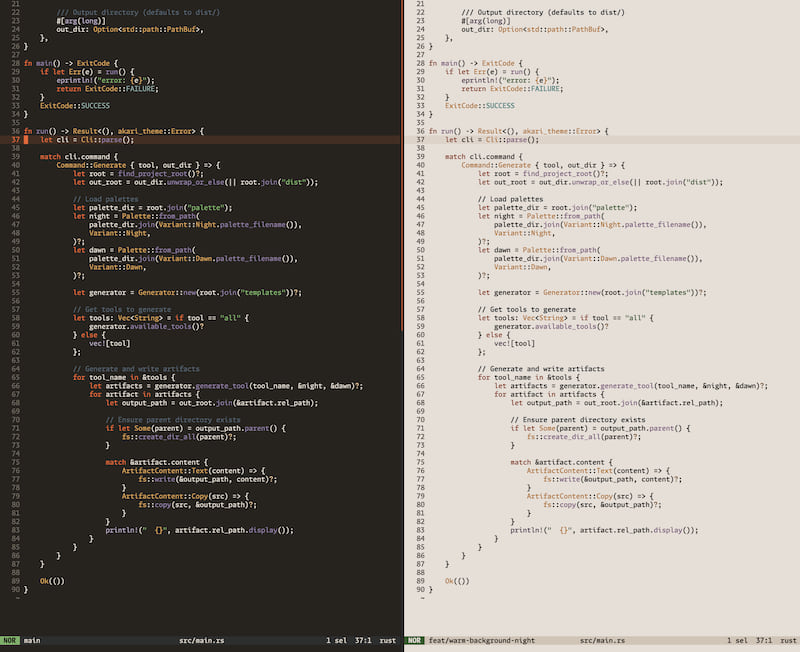Click '37:1' cursor position in light pane
The image size is (800, 652).
(x=763, y=640)
